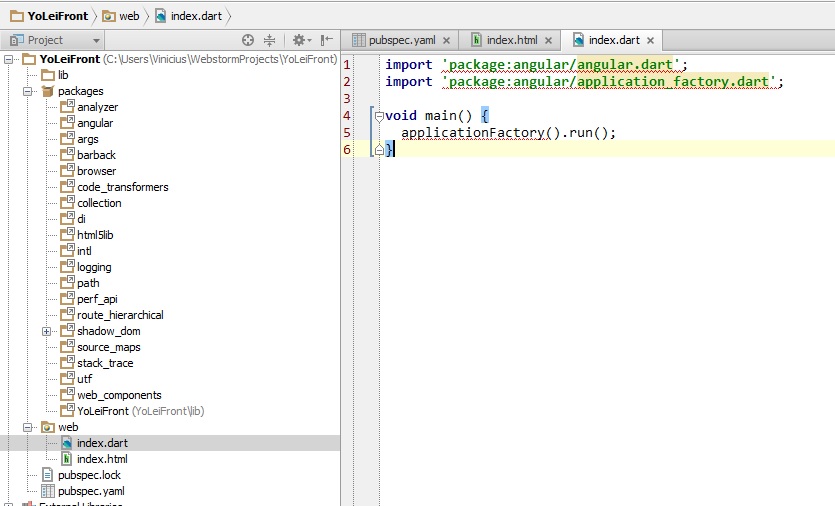Open the Project panel gear settings
835x506 pixels.
click(x=298, y=40)
